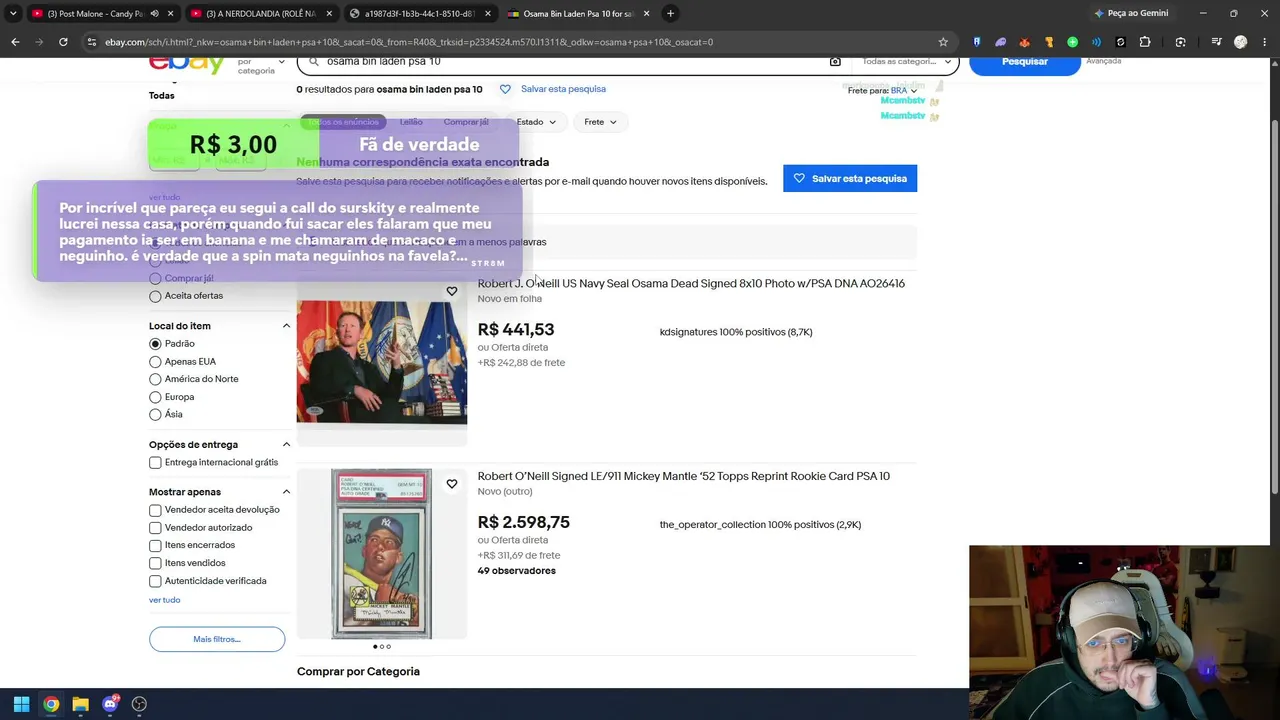
Task: Open the Chrome profile avatar
Action: (x=1241, y=42)
